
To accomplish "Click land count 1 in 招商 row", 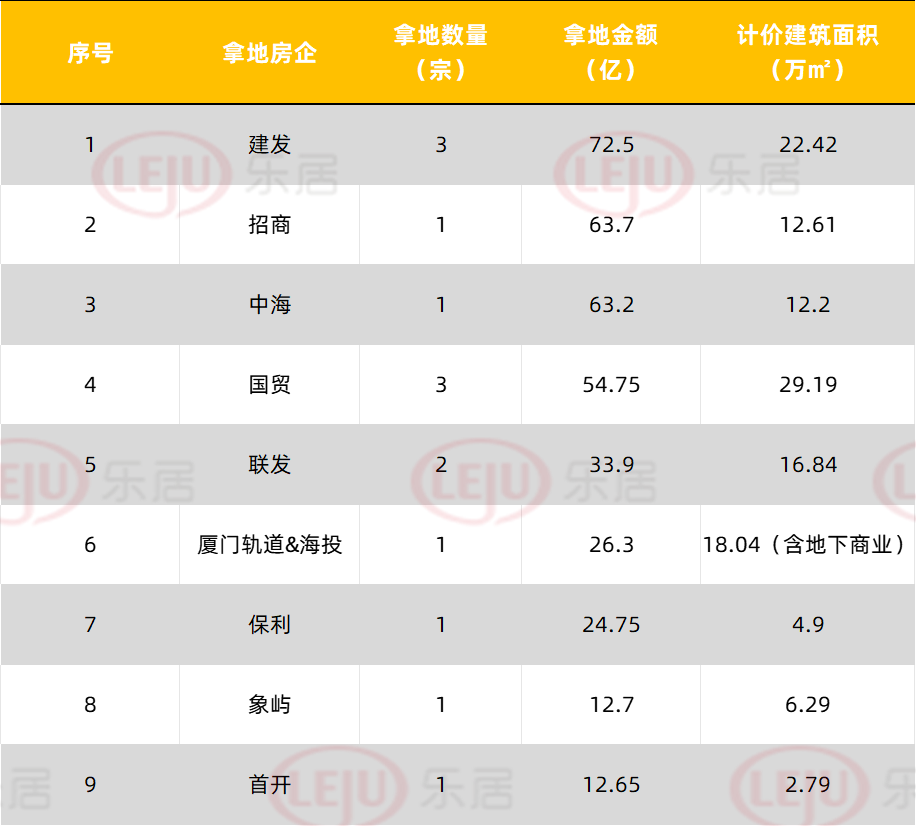I will (441, 224).
